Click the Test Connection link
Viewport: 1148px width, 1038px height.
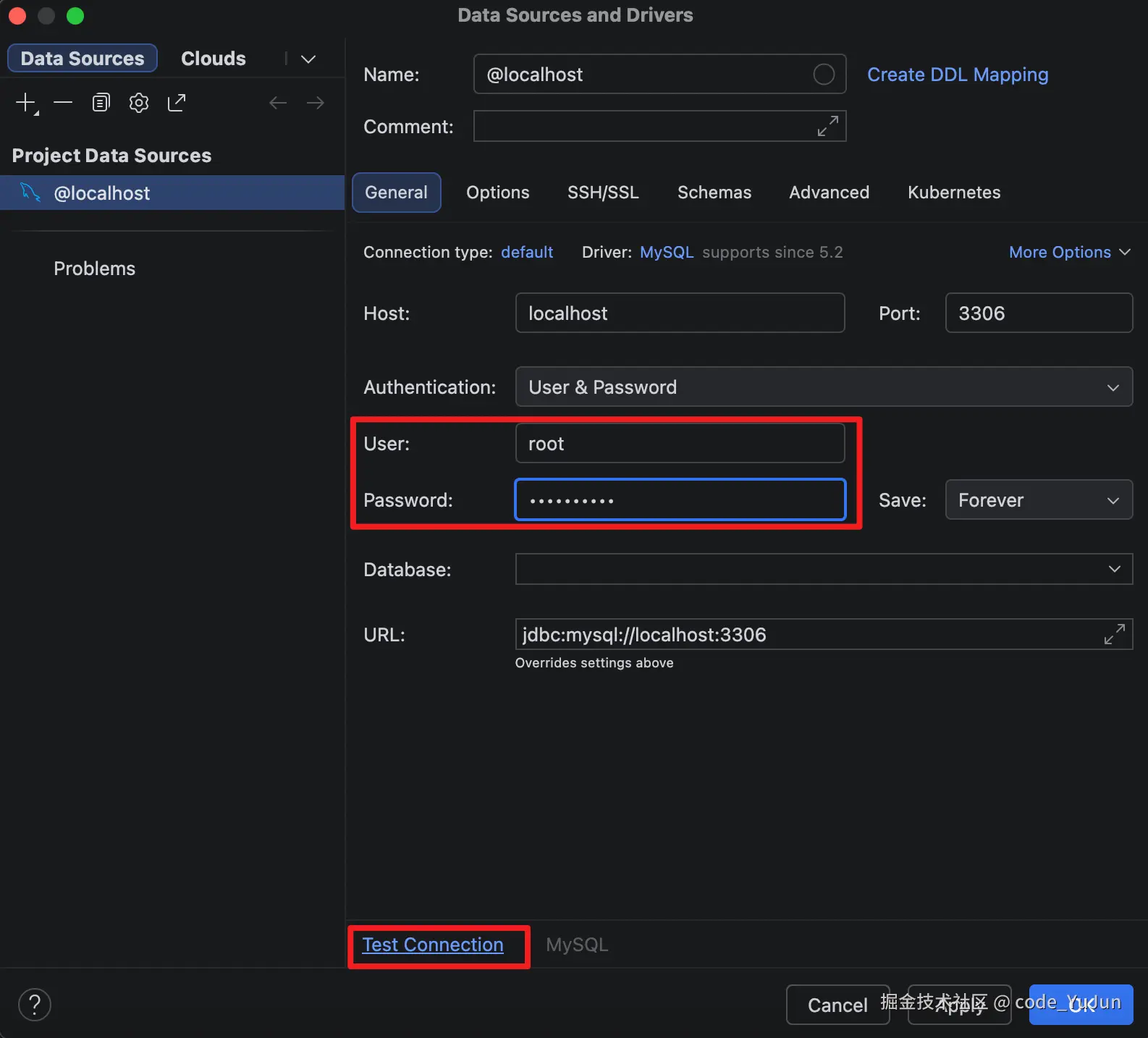[x=433, y=945]
